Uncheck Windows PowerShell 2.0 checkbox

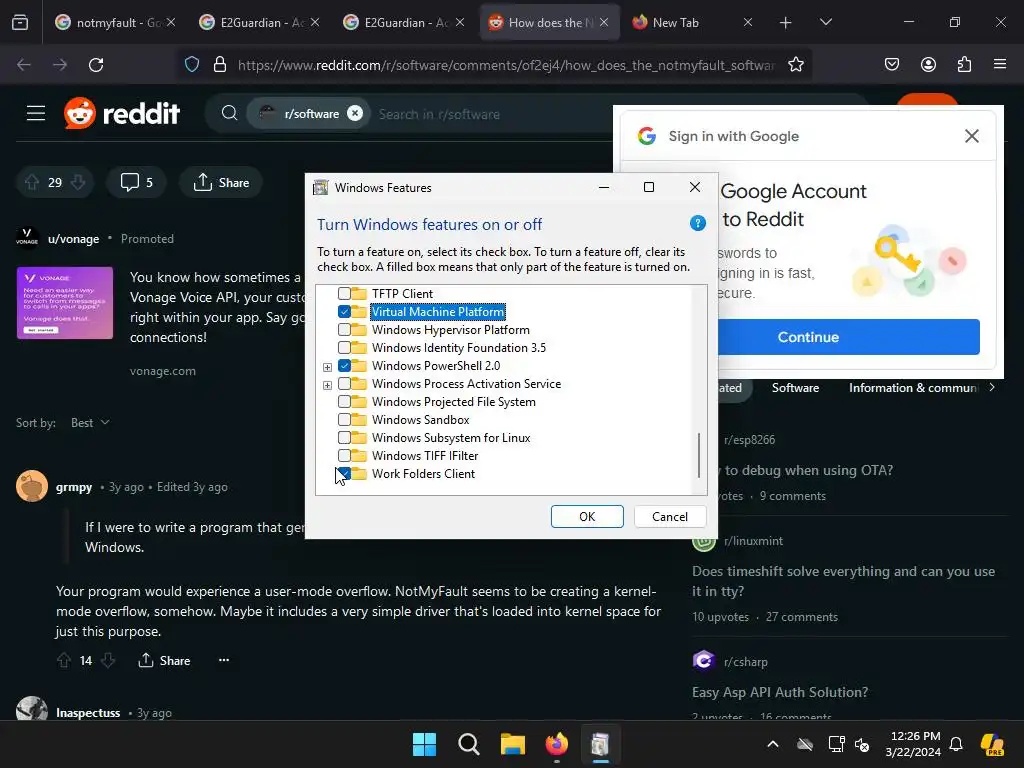coord(344,366)
